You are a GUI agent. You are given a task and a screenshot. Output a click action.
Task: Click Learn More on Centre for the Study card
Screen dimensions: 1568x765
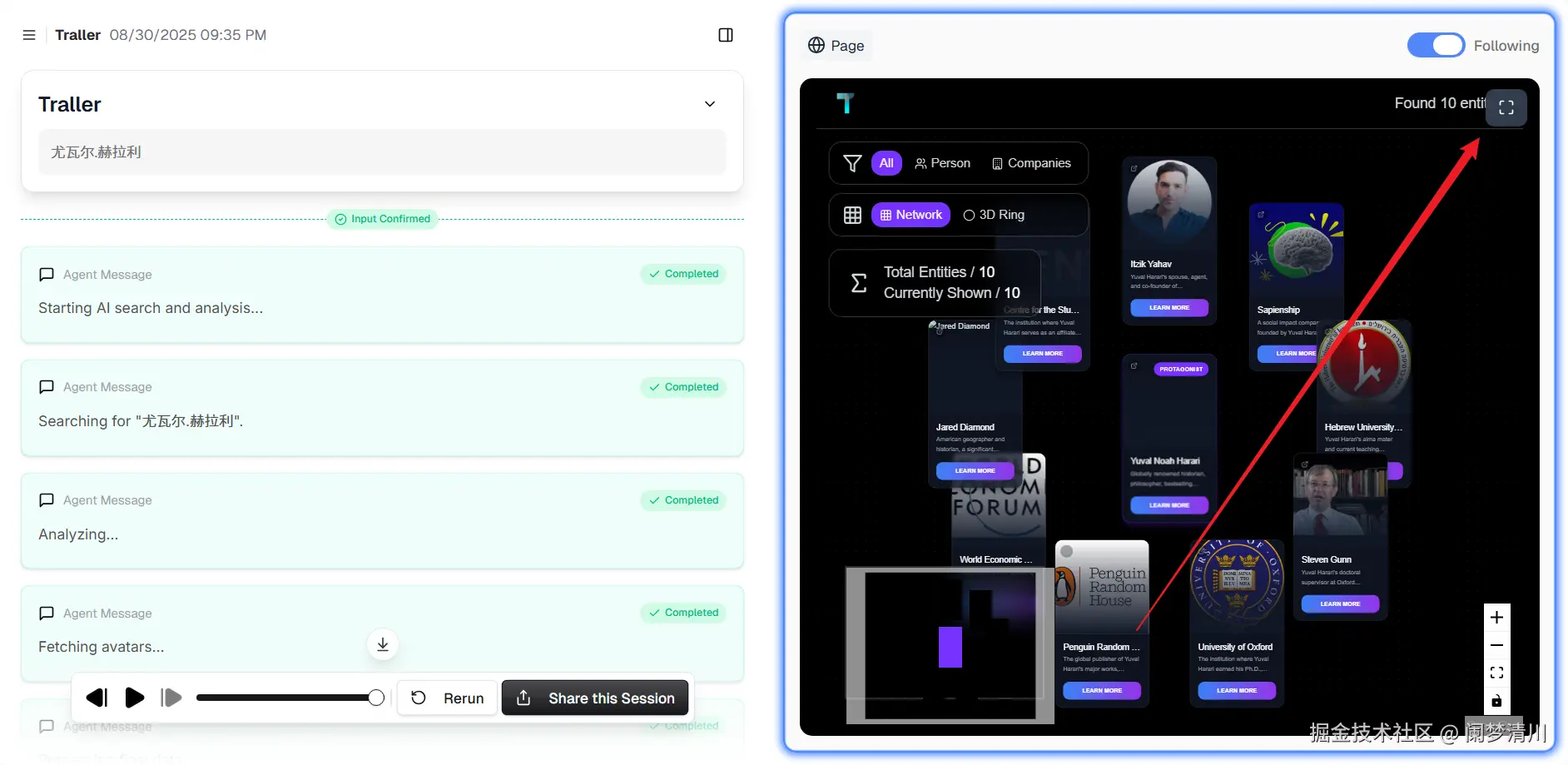tap(1043, 354)
